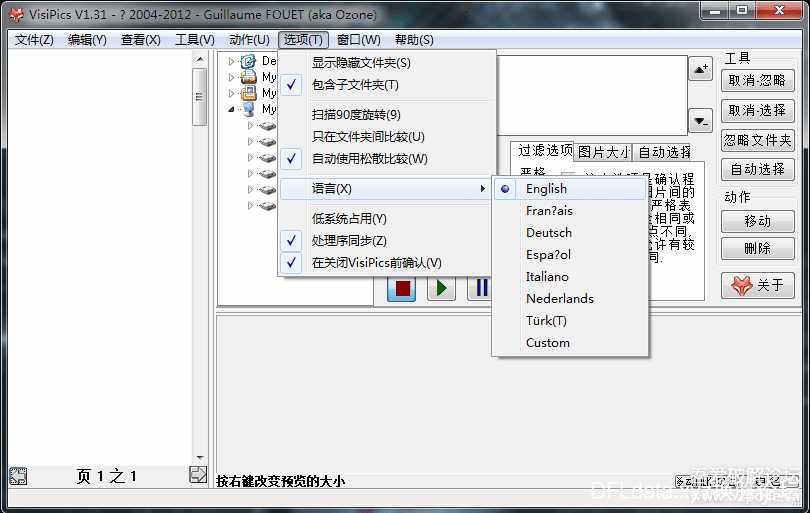This screenshot has width=810, height=513.
Task: Start scanning with the green play button
Action: point(441,288)
